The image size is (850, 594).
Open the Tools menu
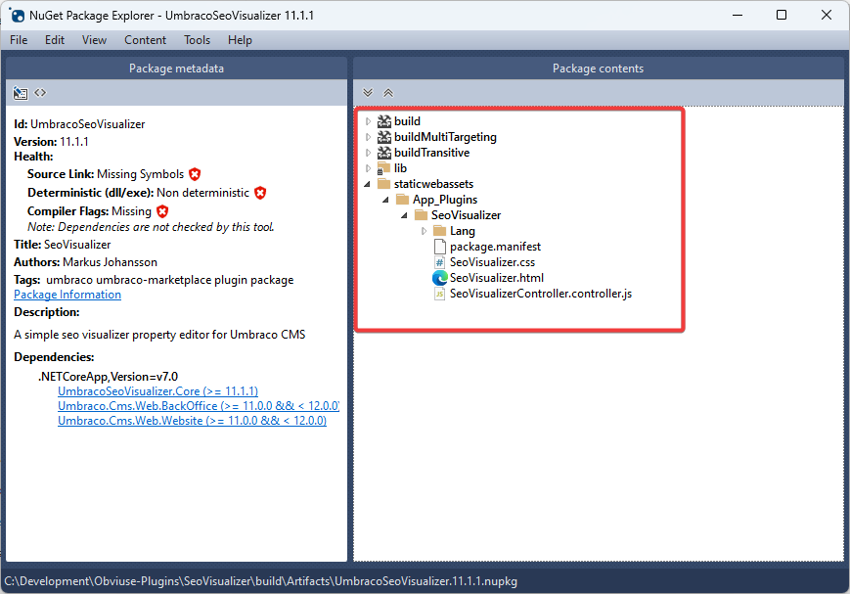tap(197, 40)
